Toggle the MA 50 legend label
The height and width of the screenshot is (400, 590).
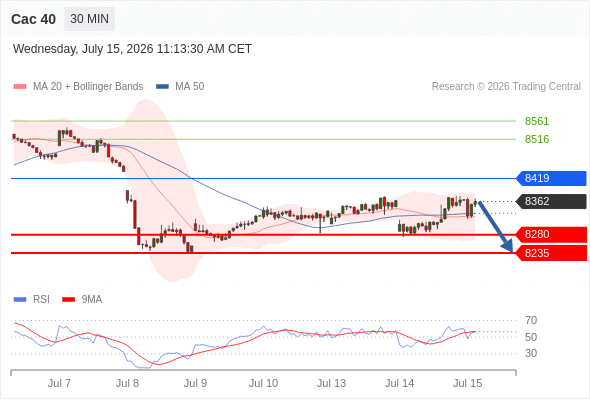click(x=190, y=87)
